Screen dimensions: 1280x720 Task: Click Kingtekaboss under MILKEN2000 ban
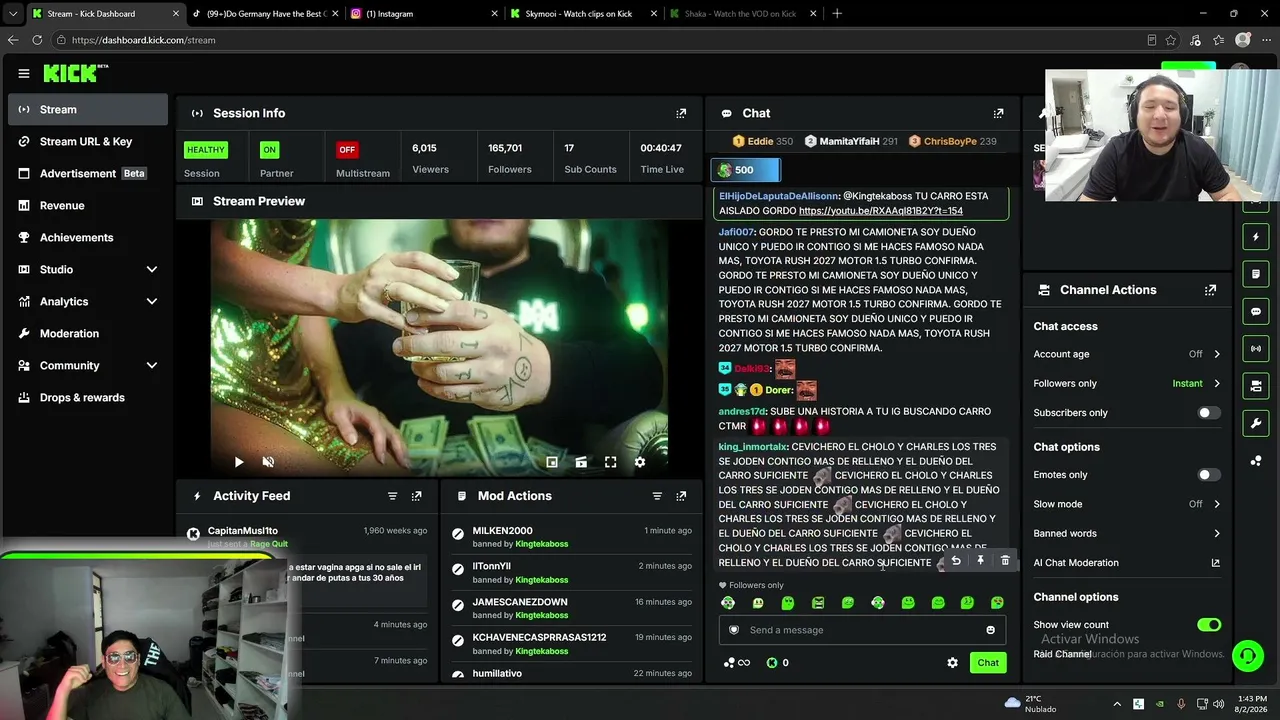(541, 544)
